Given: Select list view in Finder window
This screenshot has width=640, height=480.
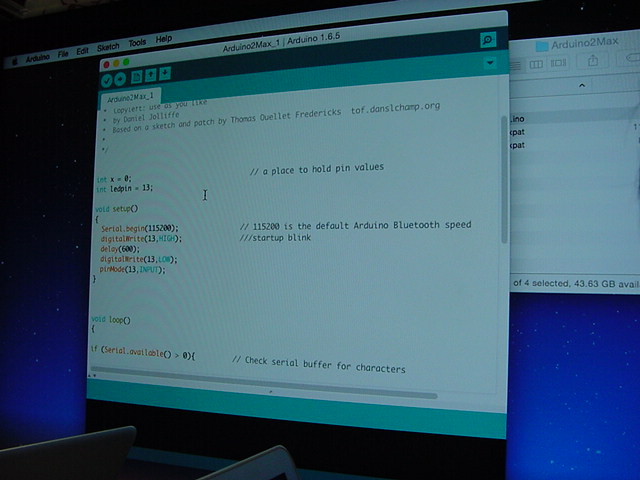Looking at the screenshot, I should coord(516,65).
